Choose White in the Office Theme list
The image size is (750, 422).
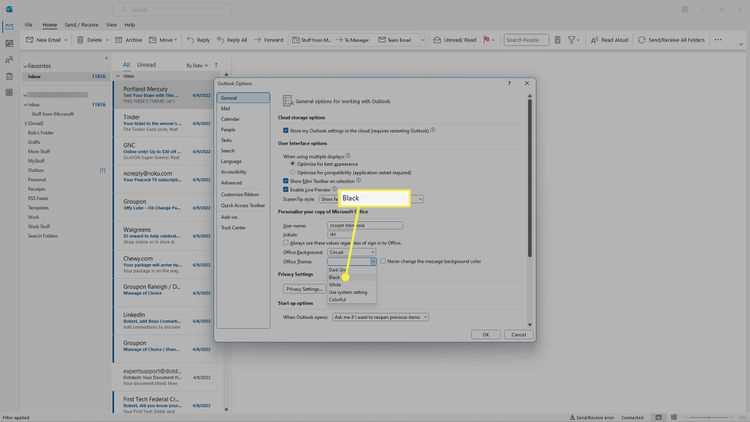point(352,285)
